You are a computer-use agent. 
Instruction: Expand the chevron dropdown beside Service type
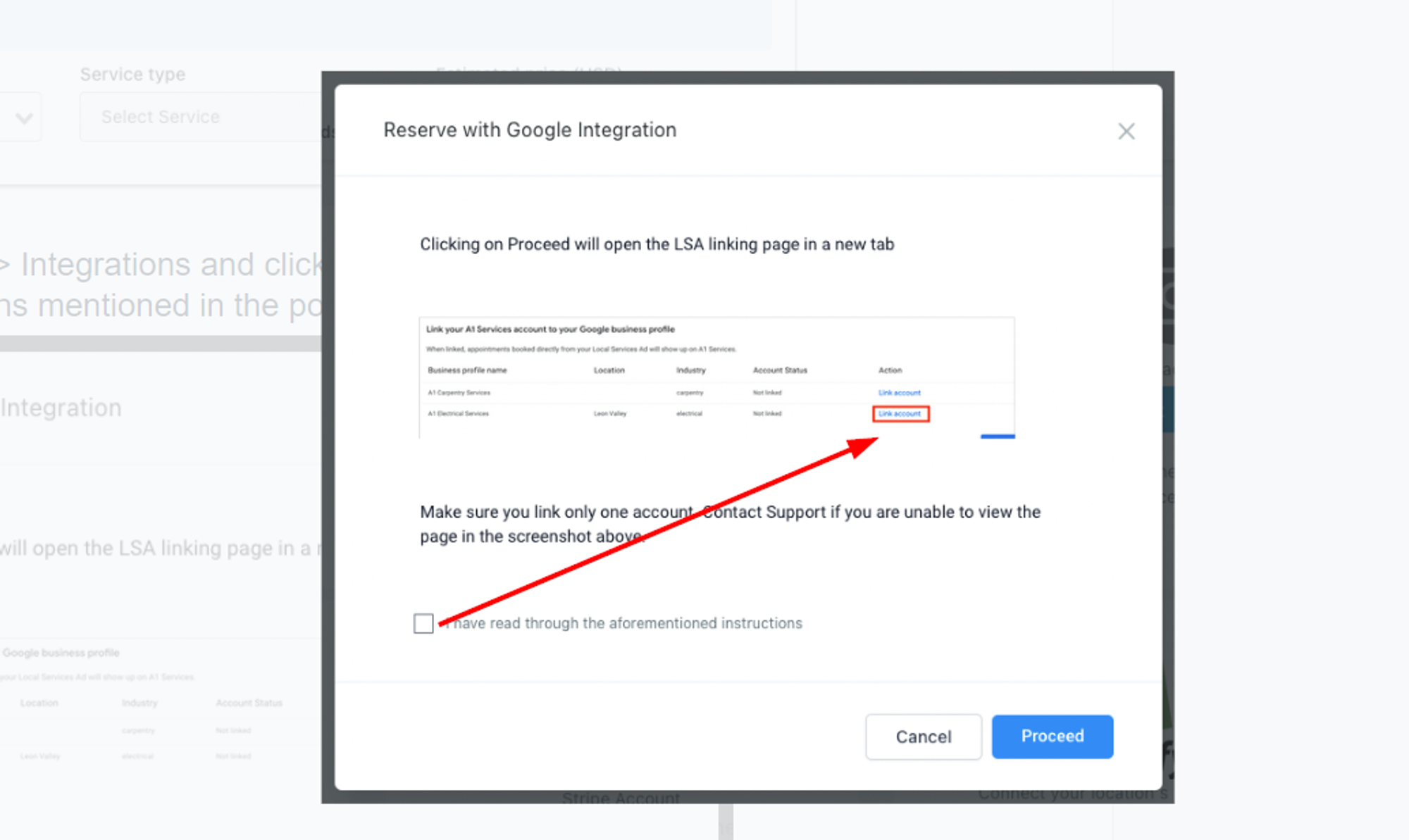tap(24, 118)
